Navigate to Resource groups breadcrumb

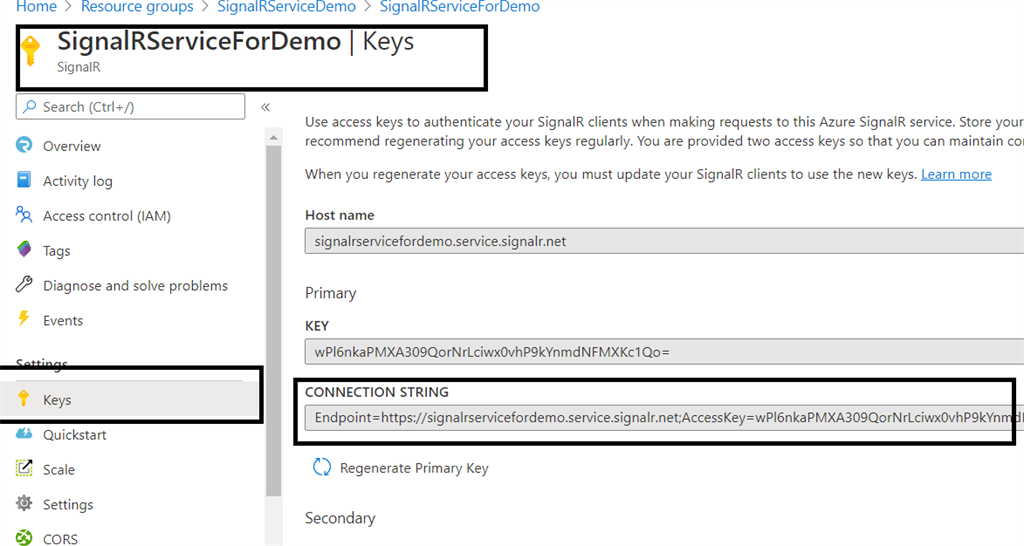(137, 7)
